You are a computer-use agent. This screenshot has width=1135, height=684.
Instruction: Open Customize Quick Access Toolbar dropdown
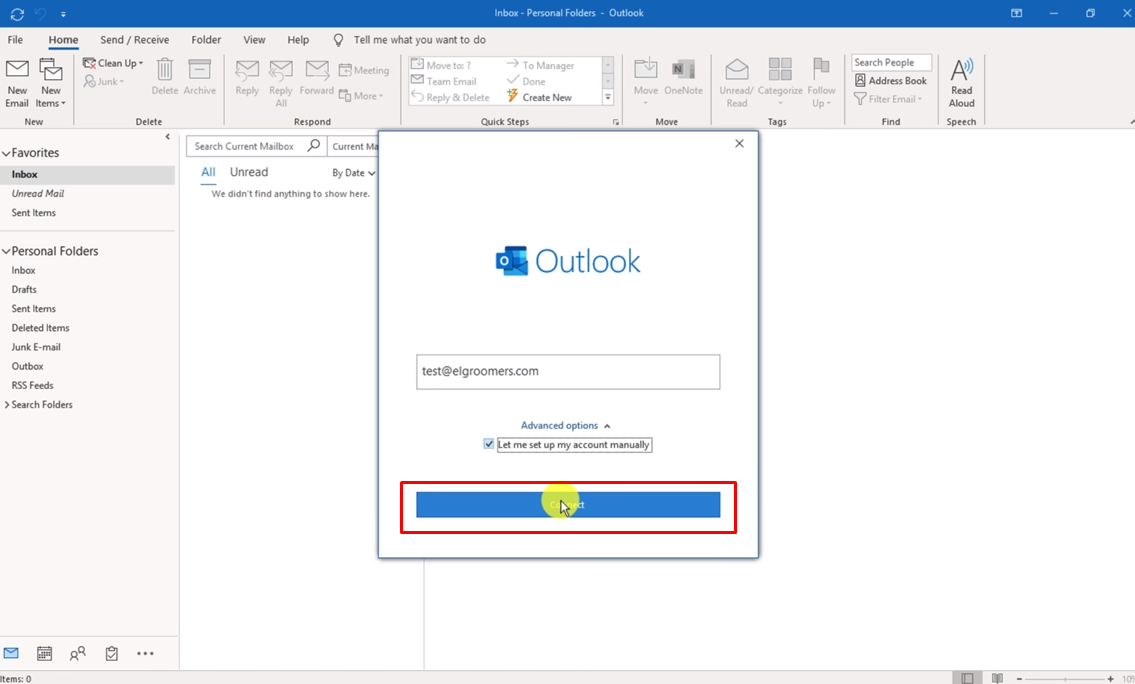(x=63, y=14)
